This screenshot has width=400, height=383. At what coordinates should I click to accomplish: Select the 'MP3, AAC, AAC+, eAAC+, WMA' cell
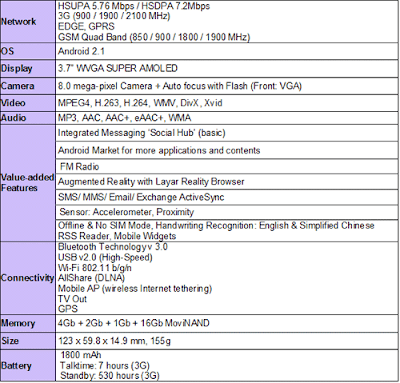[x=227, y=118]
